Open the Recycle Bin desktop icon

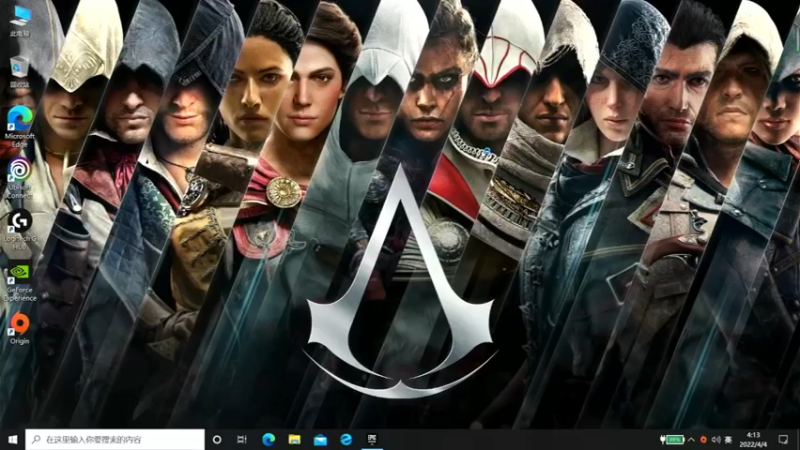[20, 72]
